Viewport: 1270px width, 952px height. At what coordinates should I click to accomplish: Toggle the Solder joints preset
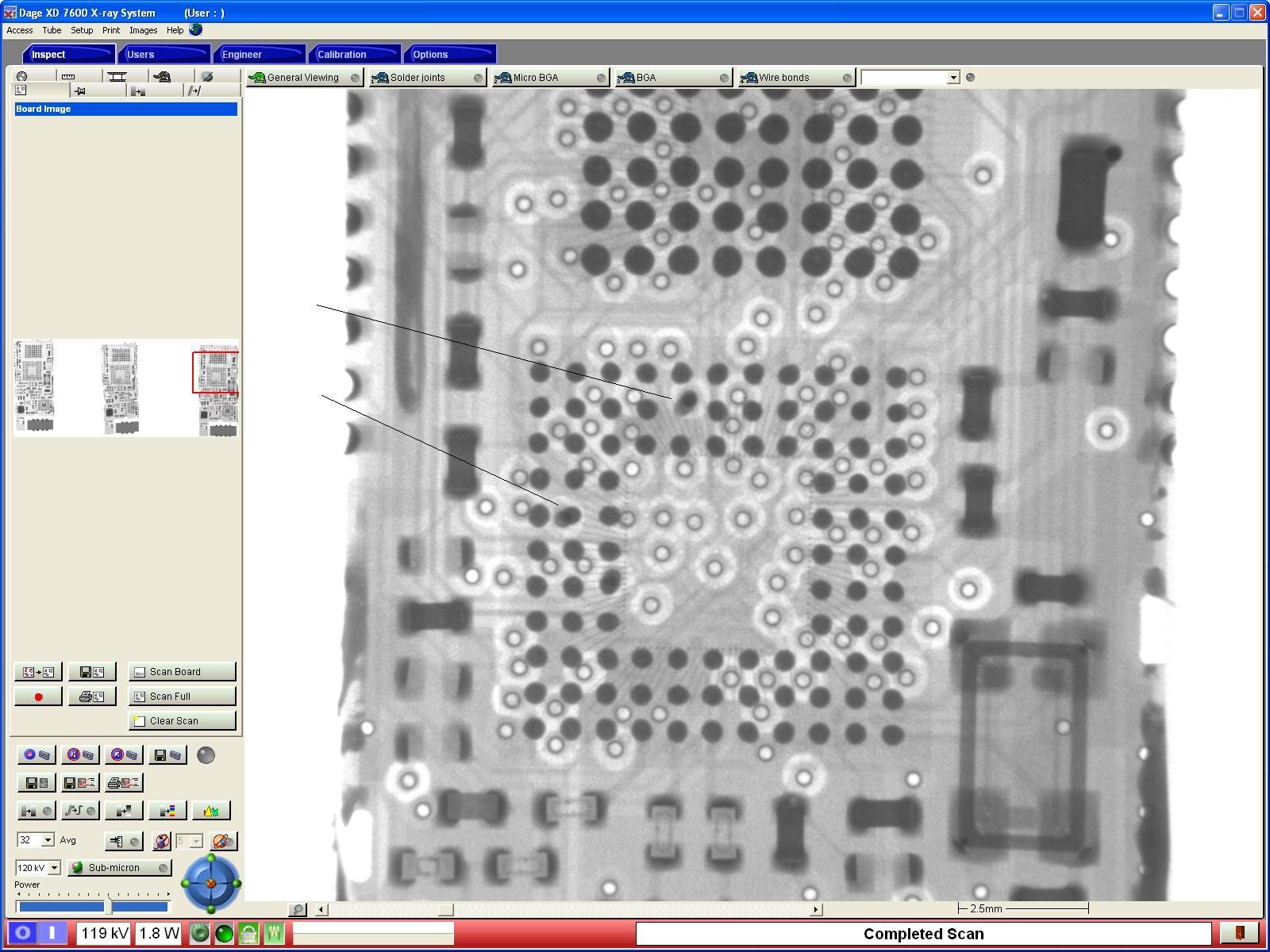427,77
